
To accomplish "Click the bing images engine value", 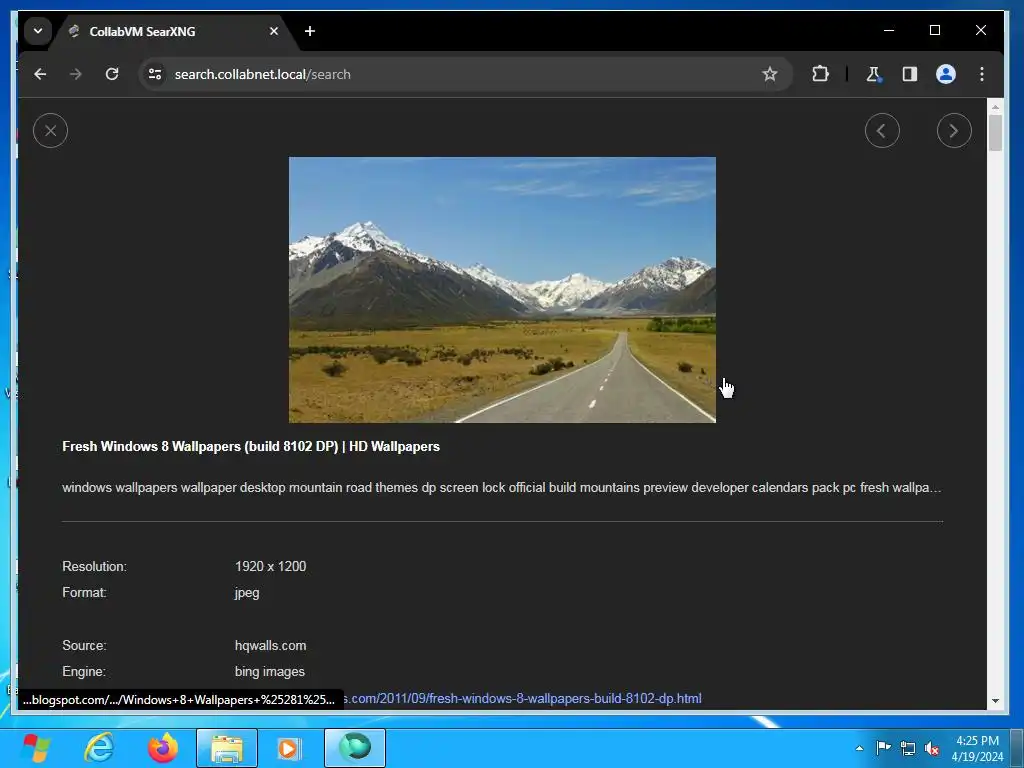I will pyautogui.click(x=270, y=671).
